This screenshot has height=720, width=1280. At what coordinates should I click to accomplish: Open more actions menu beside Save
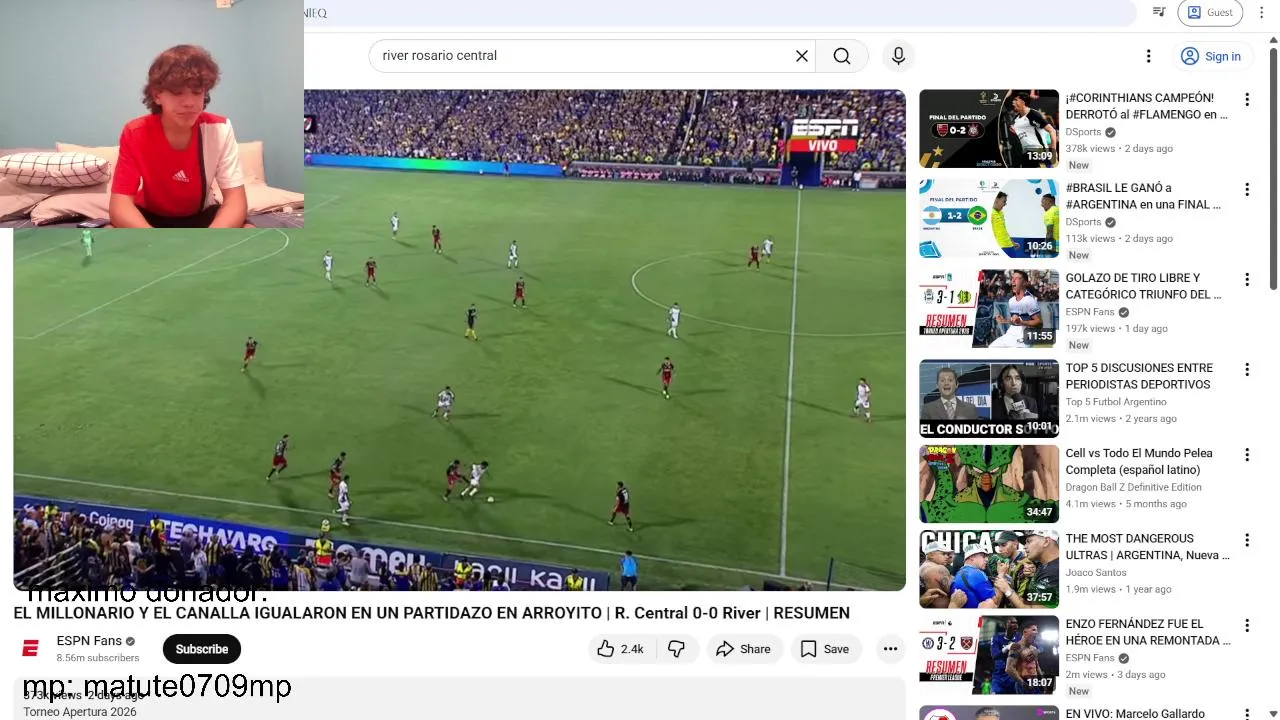coord(890,649)
